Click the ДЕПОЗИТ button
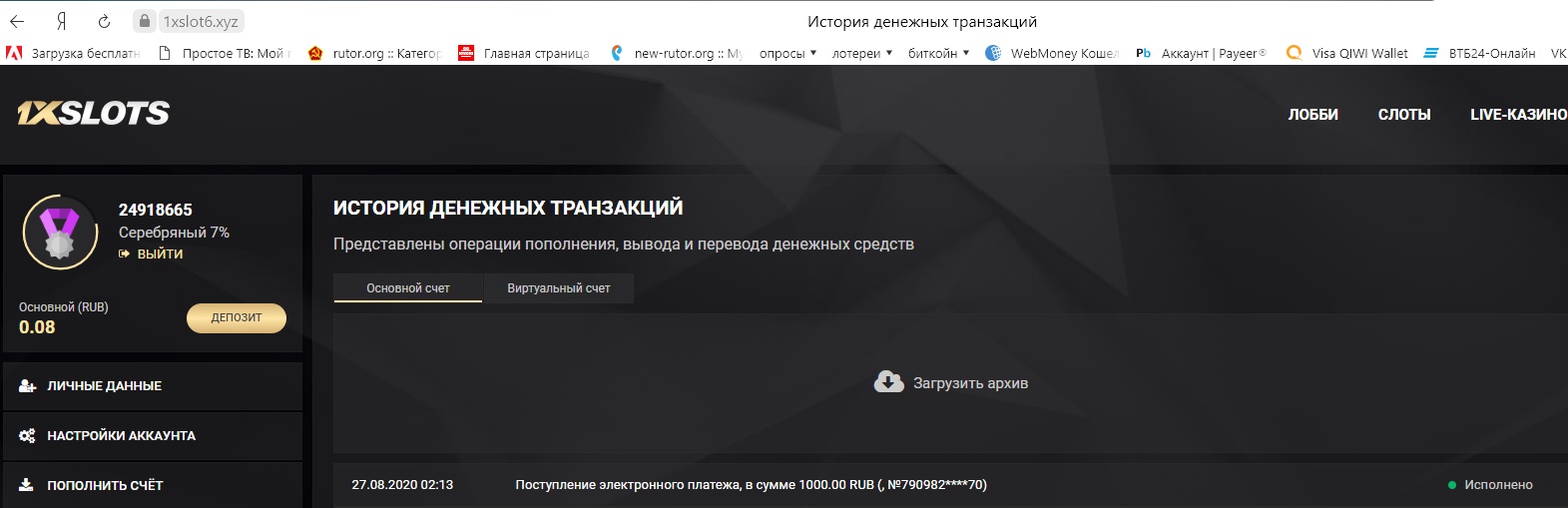This screenshot has width=1568, height=508. point(237,317)
